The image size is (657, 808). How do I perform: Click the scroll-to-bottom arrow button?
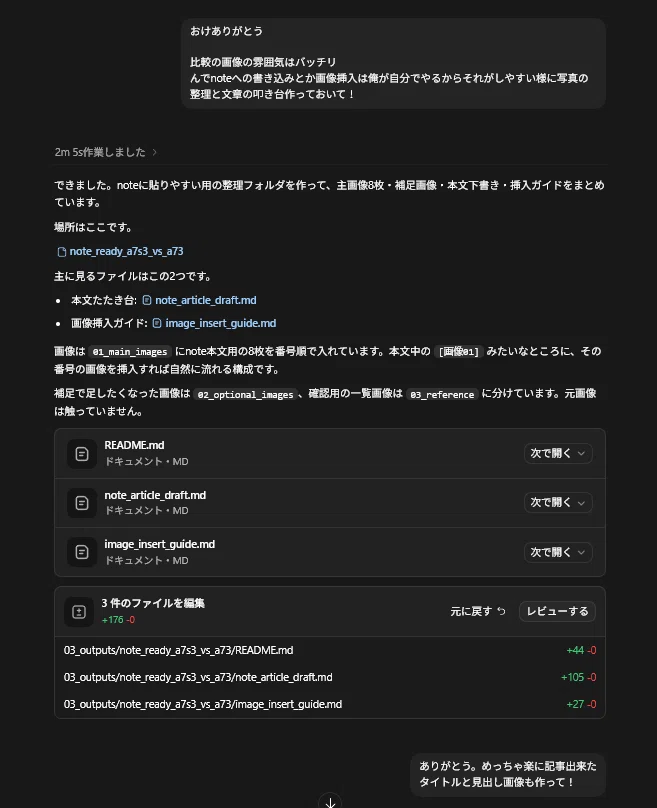[330, 802]
